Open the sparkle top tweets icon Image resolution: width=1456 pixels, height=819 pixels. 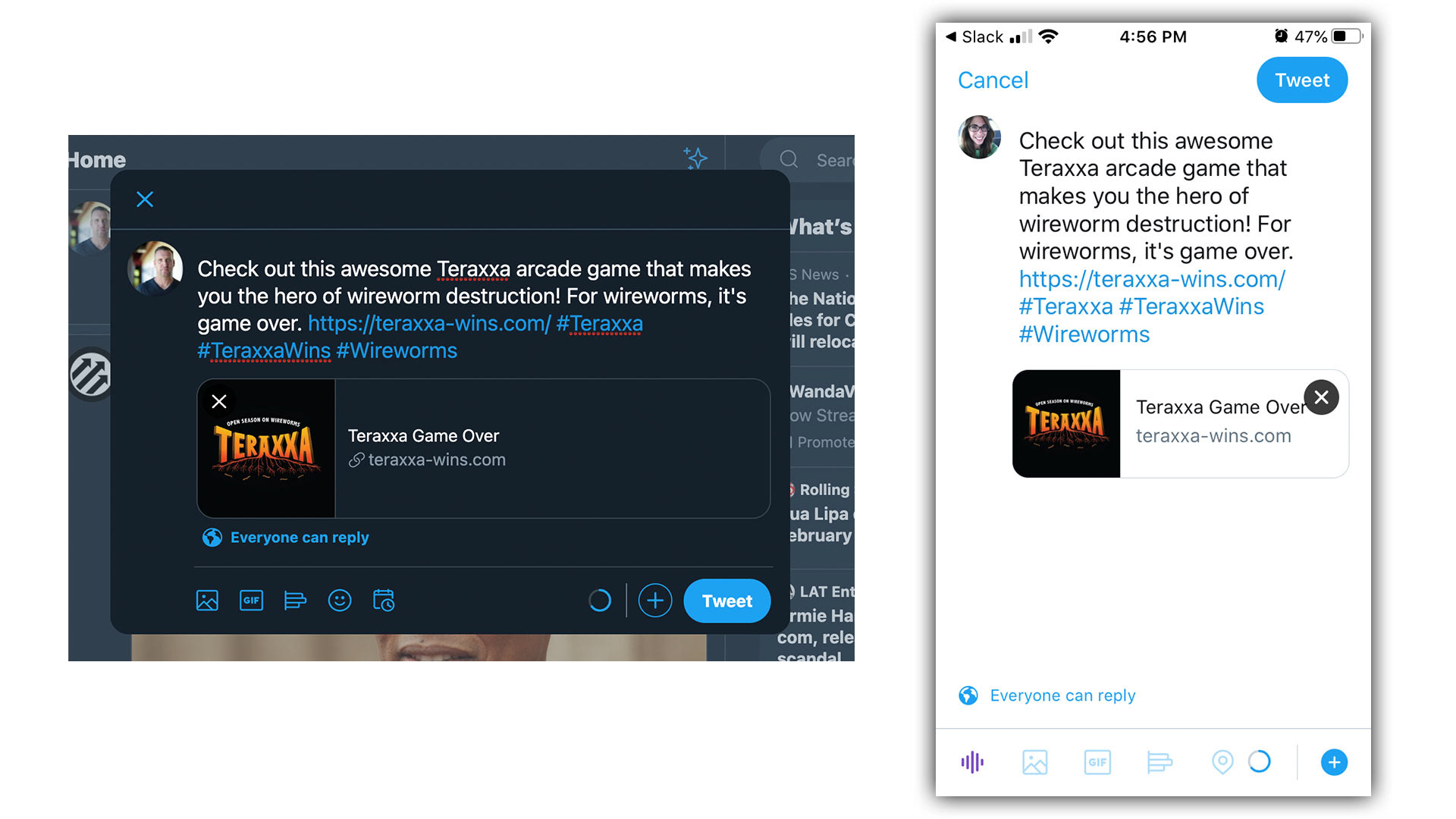[695, 158]
